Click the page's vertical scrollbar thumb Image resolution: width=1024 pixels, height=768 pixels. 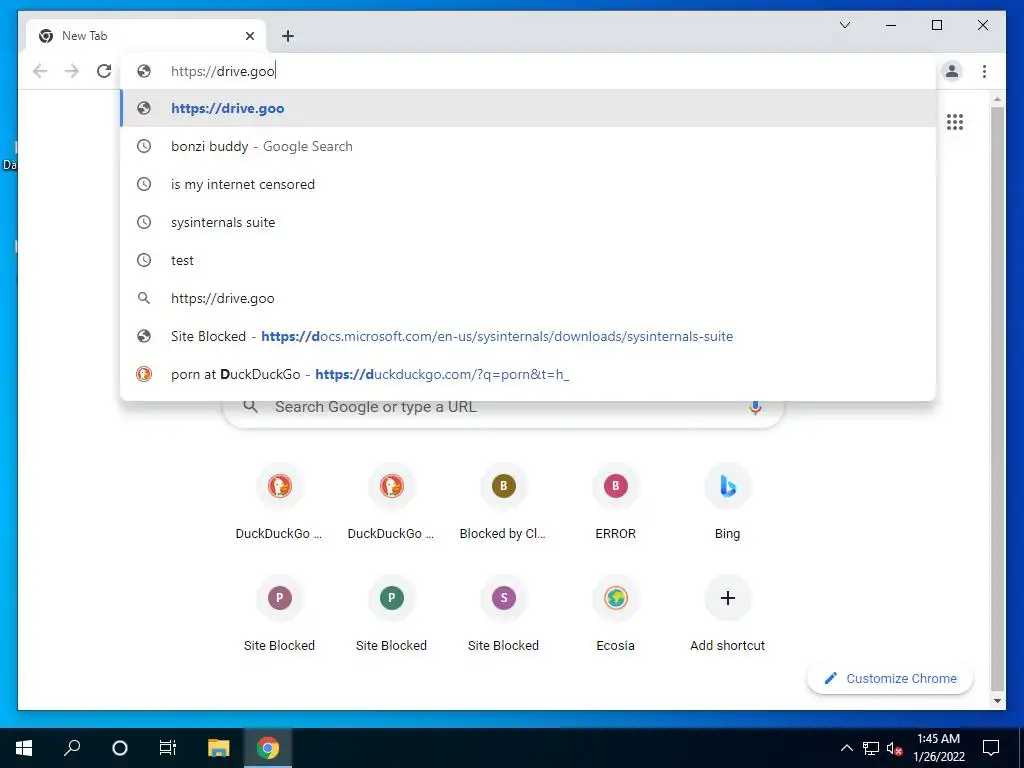pyautogui.click(x=997, y=398)
